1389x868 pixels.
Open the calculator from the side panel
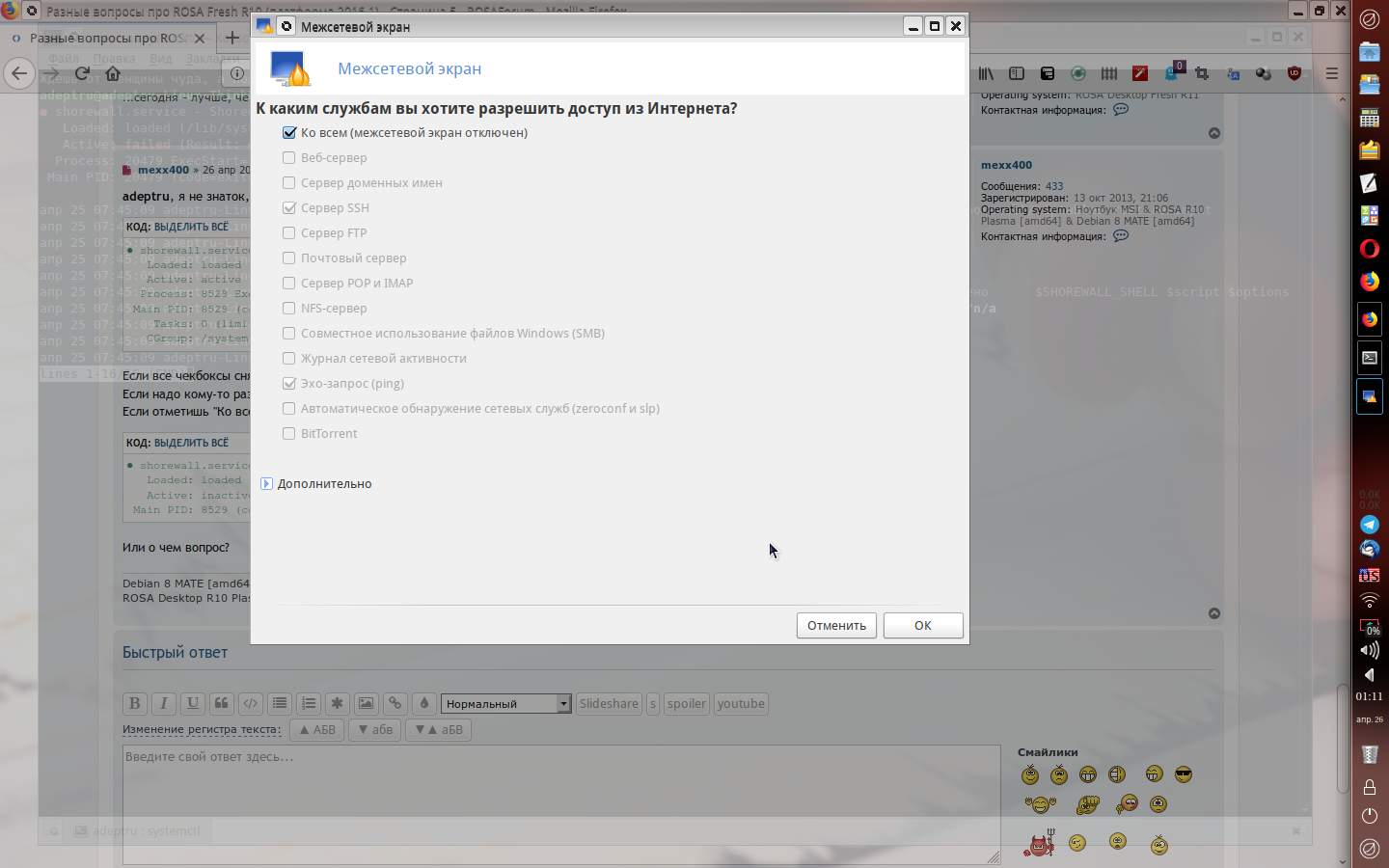coord(1369,118)
